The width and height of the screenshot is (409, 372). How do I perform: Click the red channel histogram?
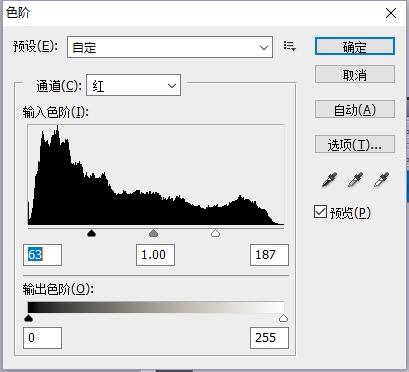(x=156, y=175)
